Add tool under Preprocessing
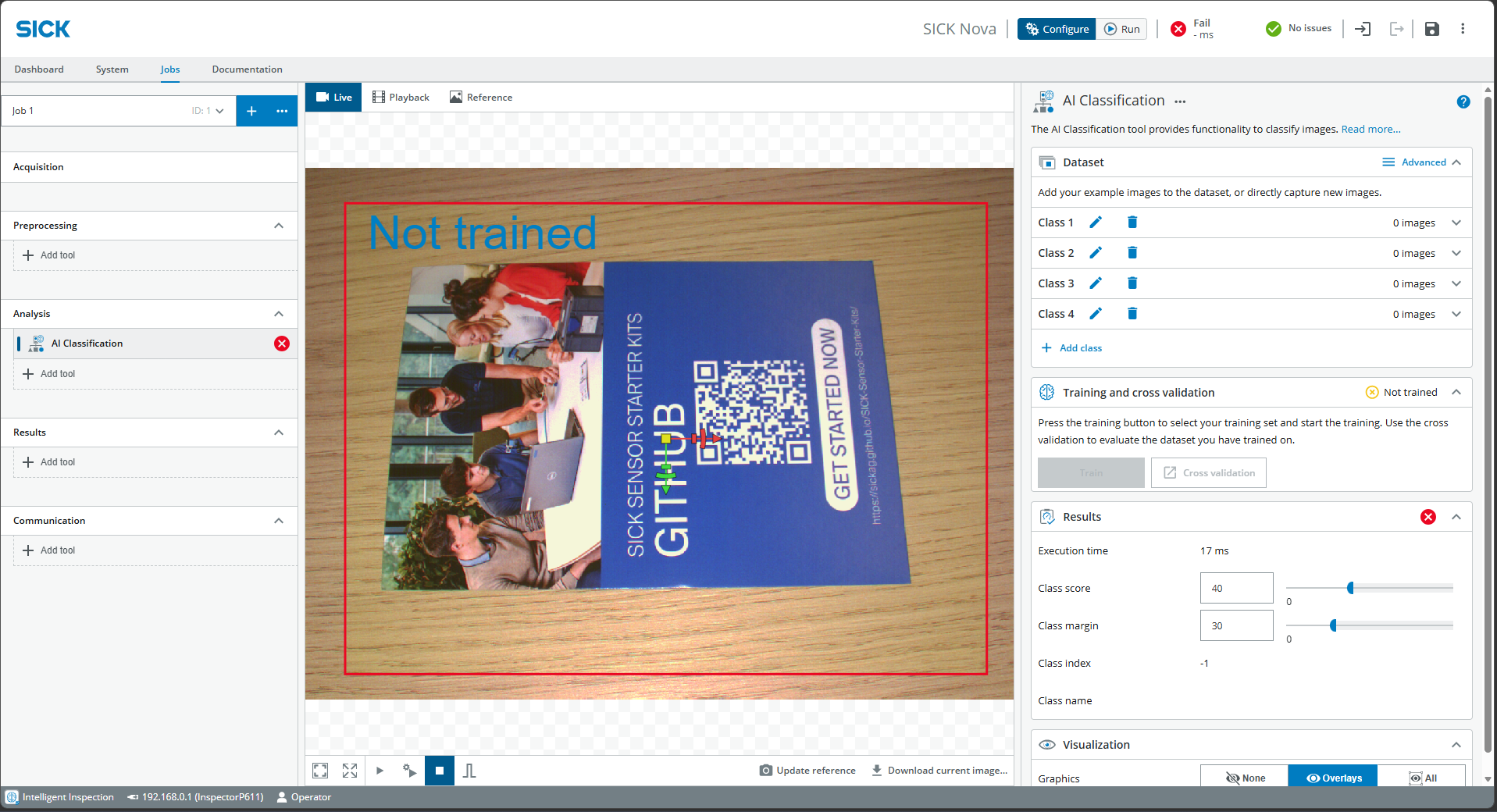This screenshot has height=812, width=1497. click(49, 255)
